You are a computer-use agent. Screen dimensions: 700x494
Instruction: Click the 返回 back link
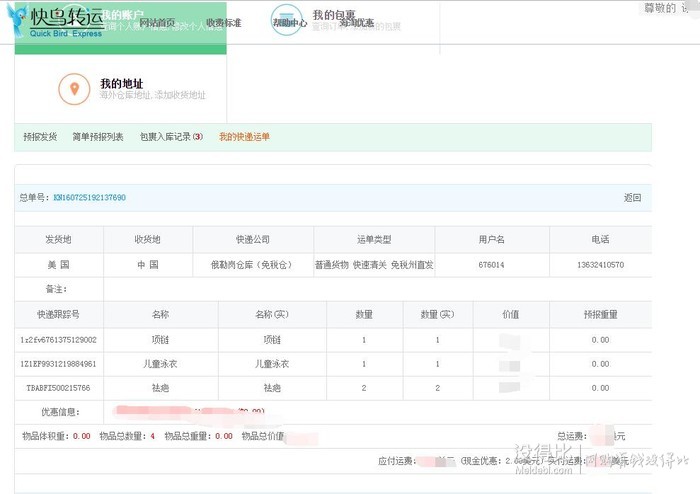(x=632, y=197)
